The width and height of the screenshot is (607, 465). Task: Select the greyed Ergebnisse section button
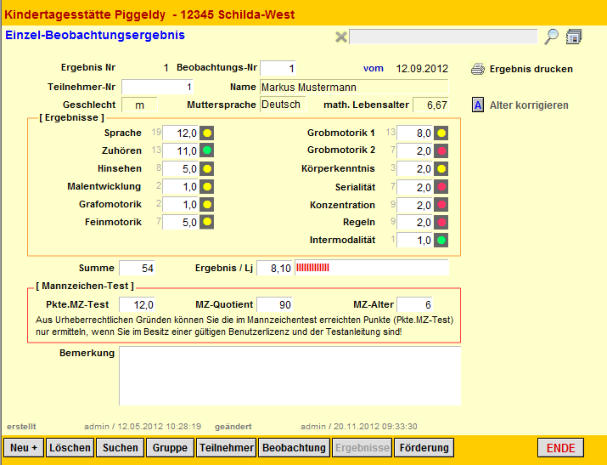[x=362, y=448]
